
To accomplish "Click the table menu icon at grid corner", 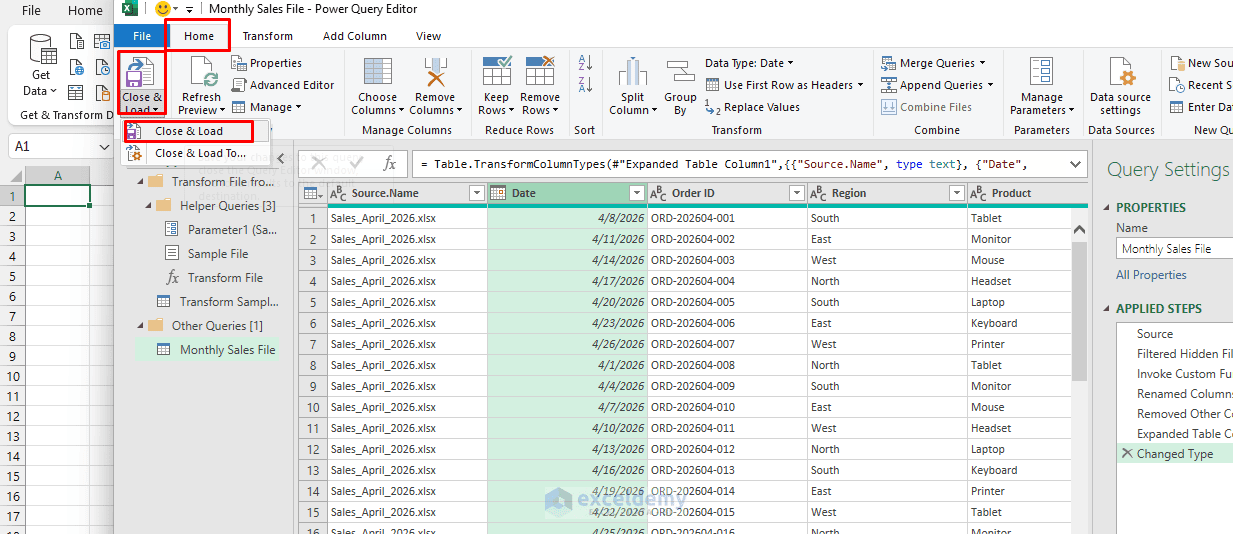I will pyautogui.click(x=313, y=193).
